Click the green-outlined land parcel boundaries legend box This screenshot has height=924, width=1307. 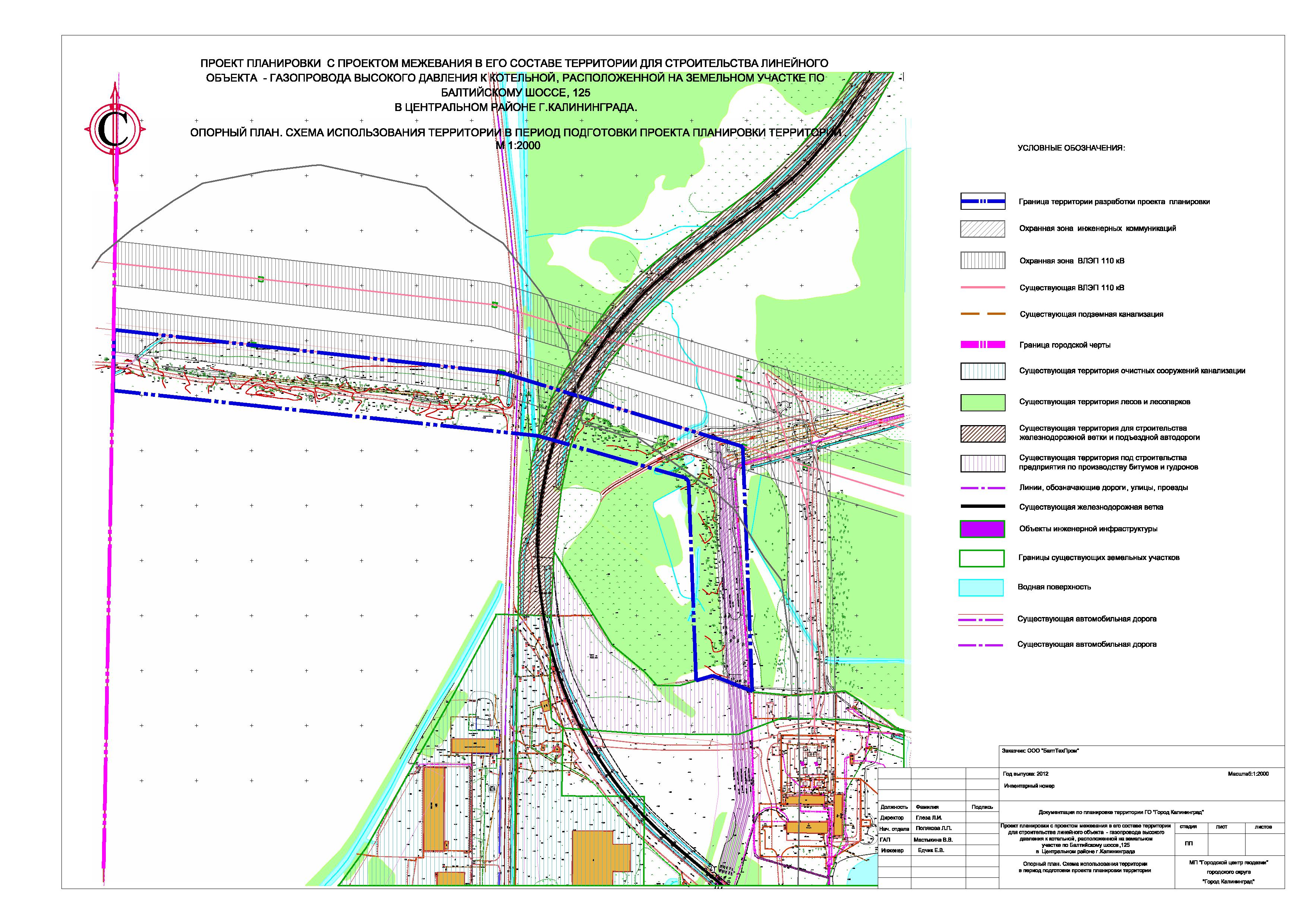tap(982, 558)
